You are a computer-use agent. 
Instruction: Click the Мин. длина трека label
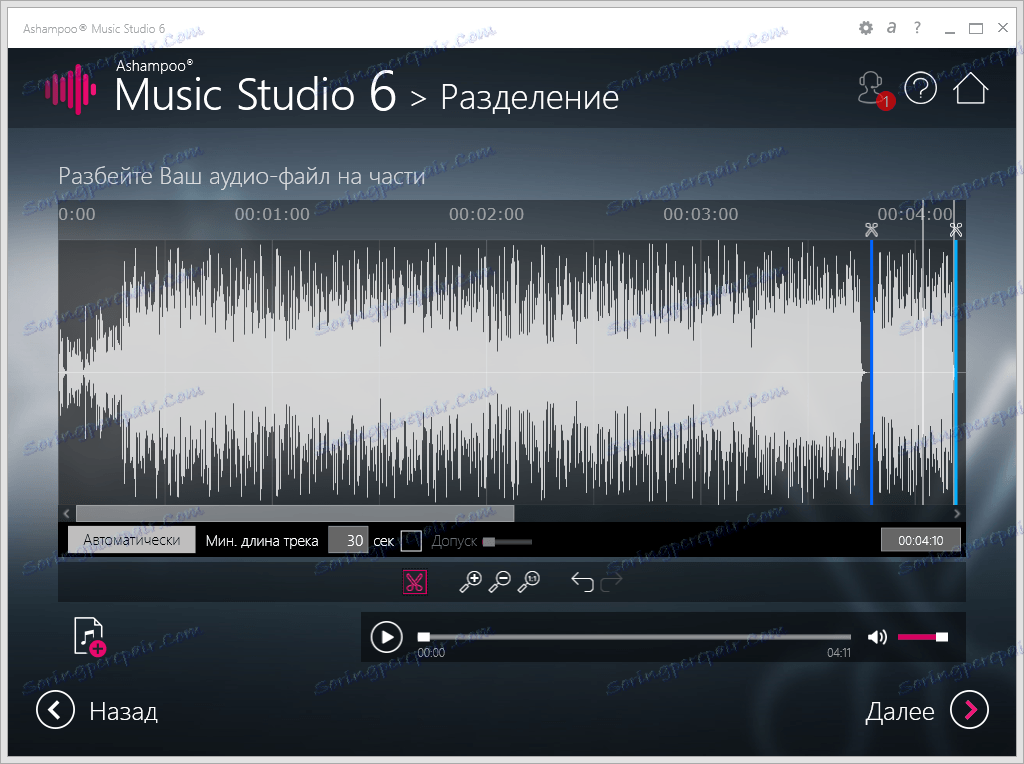point(262,541)
